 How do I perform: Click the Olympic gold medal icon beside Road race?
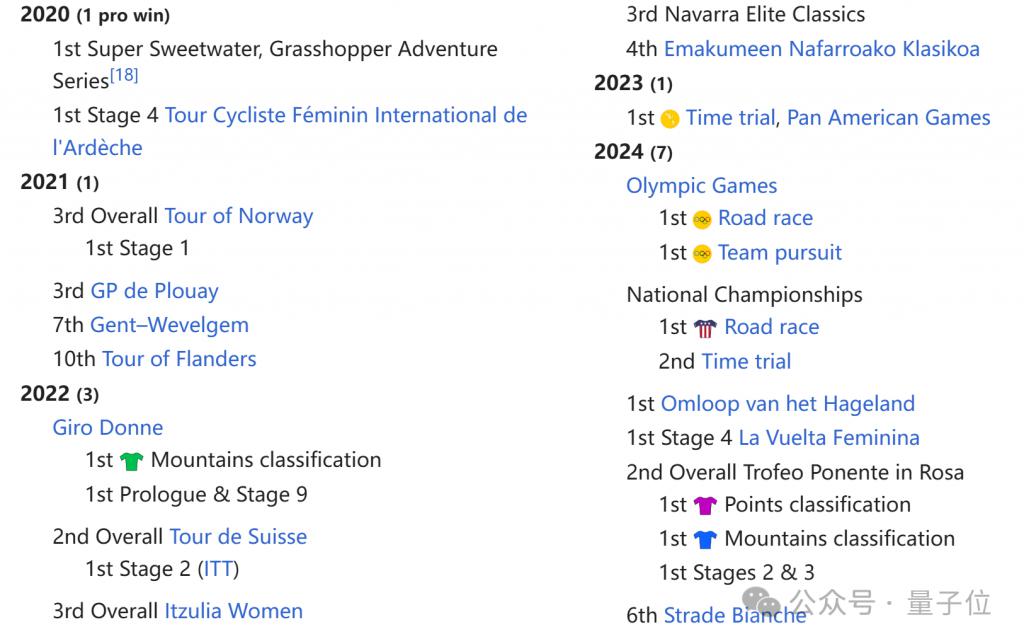(x=702, y=219)
